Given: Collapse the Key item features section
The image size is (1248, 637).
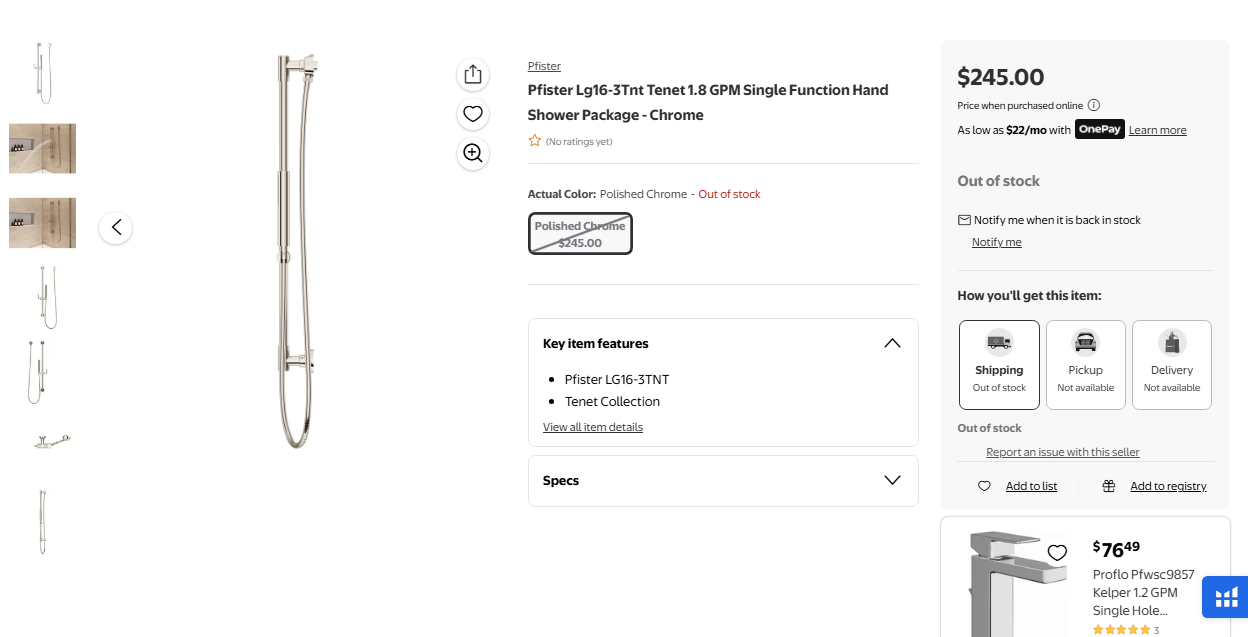Looking at the screenshot, I should point(892,343).
